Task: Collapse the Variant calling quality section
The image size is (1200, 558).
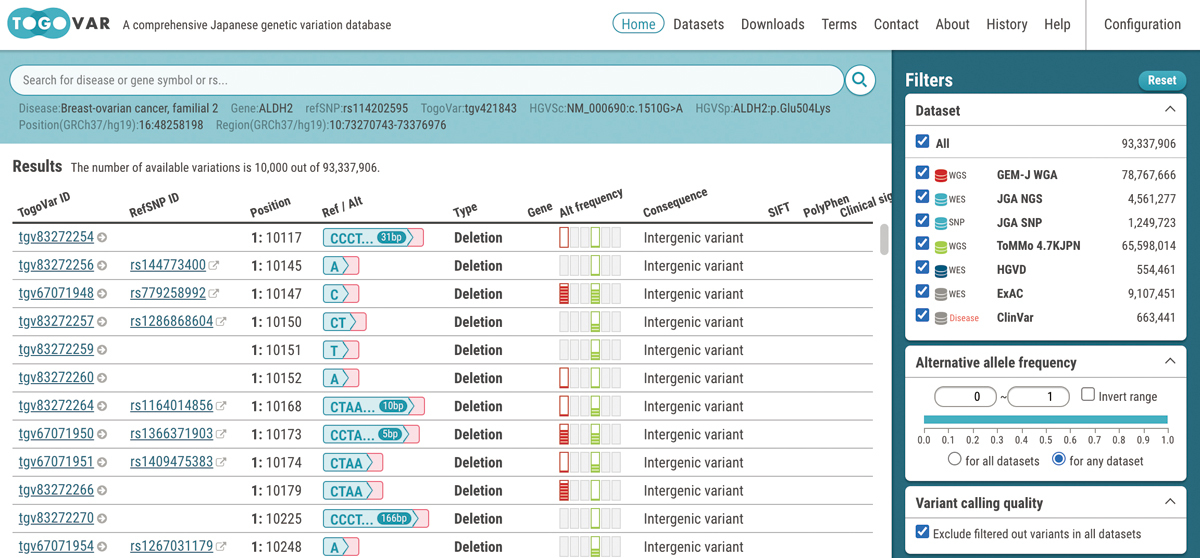Action: [1170, 503]
